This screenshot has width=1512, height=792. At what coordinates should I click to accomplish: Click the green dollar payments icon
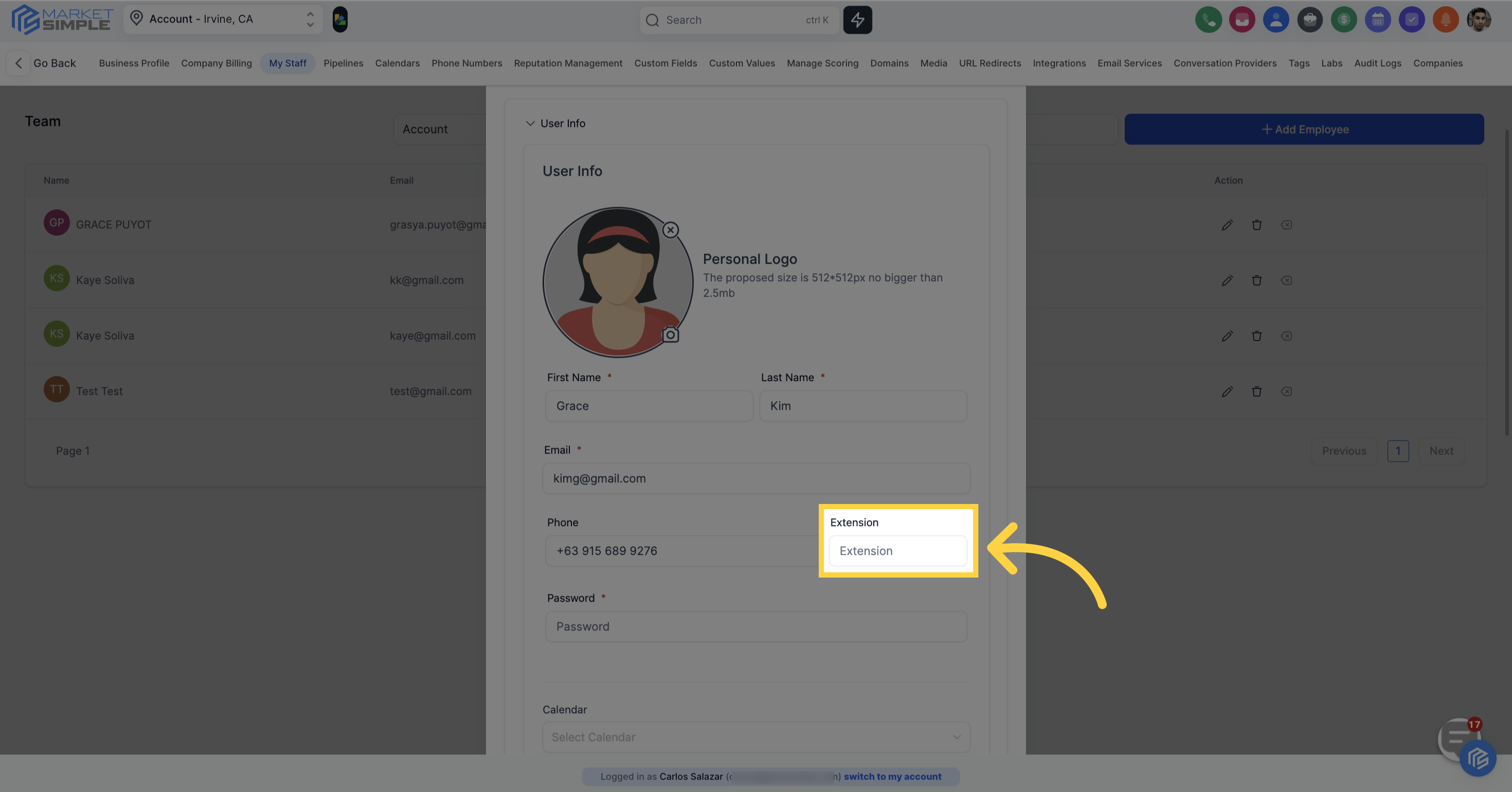point(1343,20)
